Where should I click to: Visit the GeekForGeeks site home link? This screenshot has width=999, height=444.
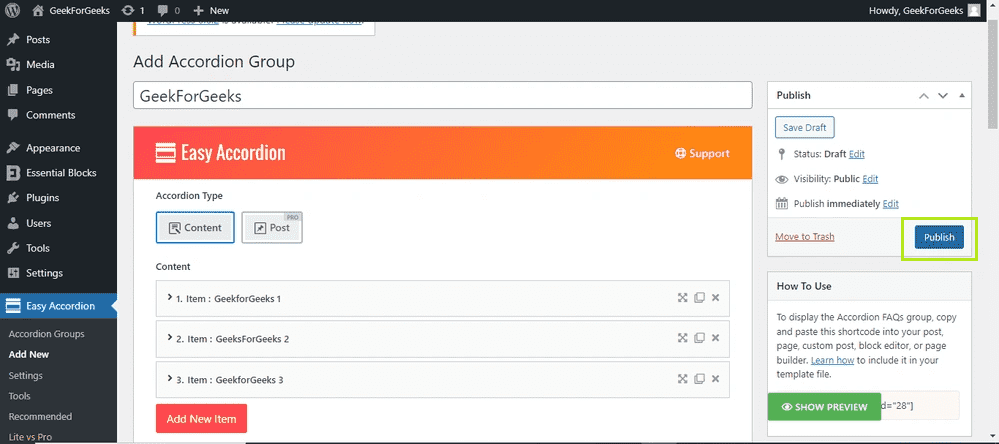point(70,10)
